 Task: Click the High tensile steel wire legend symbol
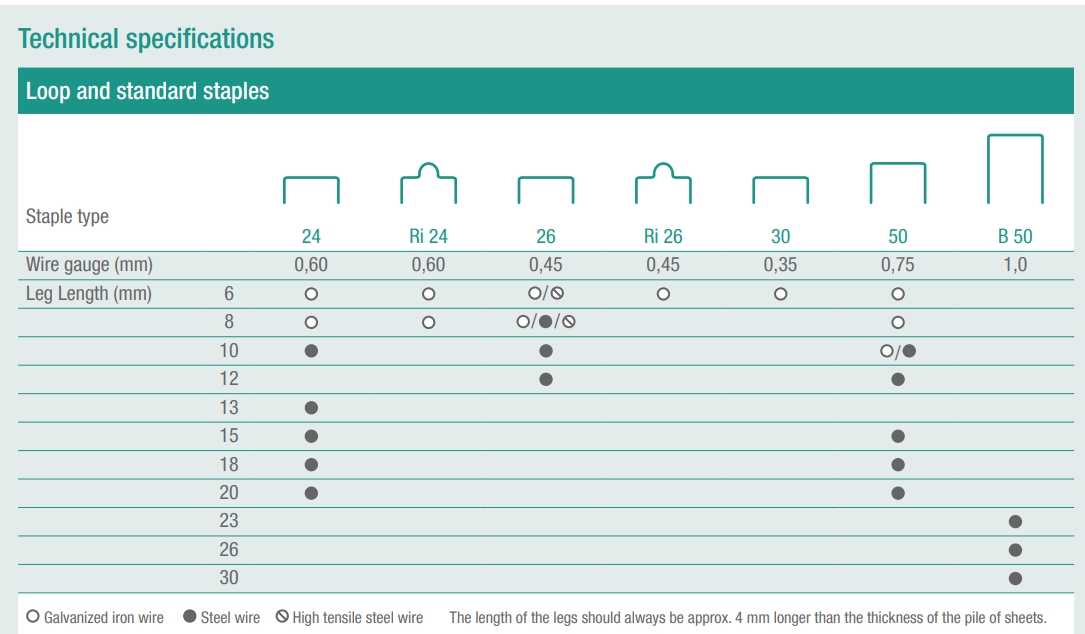(282, 617)
